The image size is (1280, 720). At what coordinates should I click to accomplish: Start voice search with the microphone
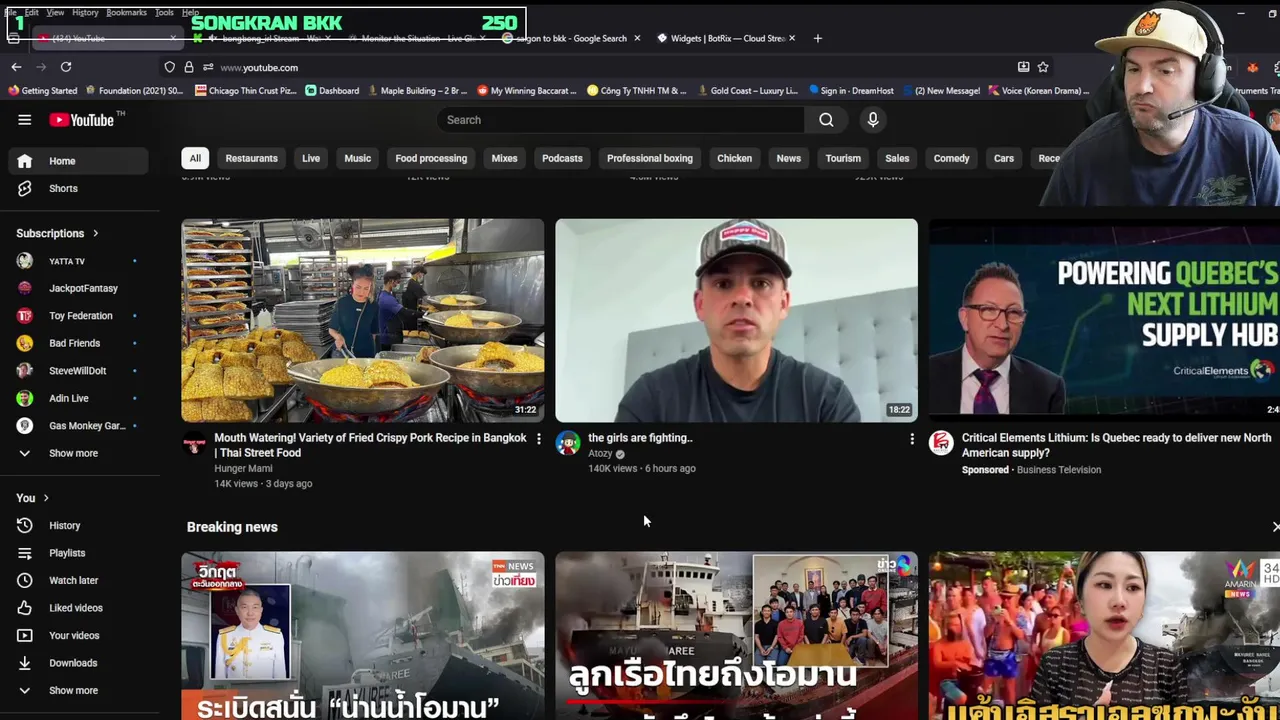pos(873,120)
